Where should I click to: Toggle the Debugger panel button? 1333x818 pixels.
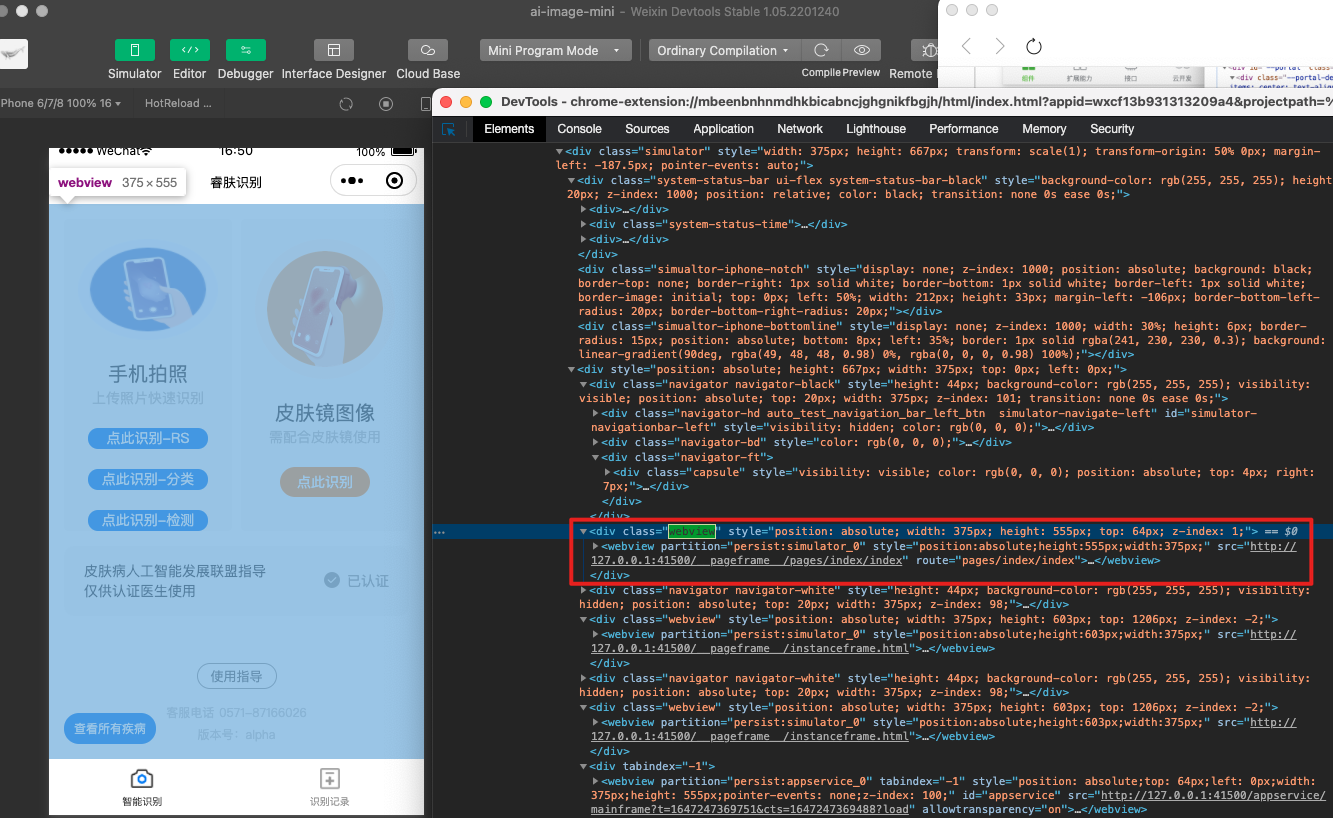245,50
